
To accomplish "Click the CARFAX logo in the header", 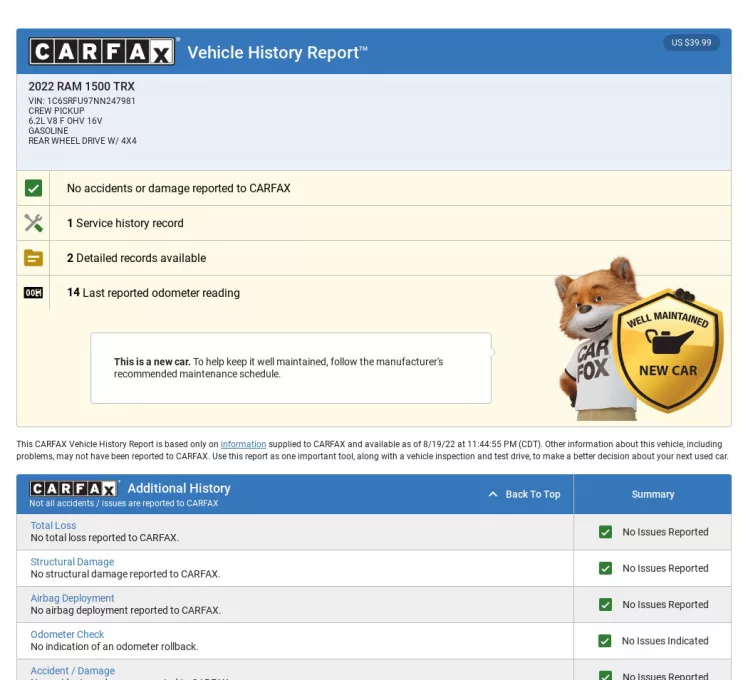I will pyautogui.click(x=103, y=52).
